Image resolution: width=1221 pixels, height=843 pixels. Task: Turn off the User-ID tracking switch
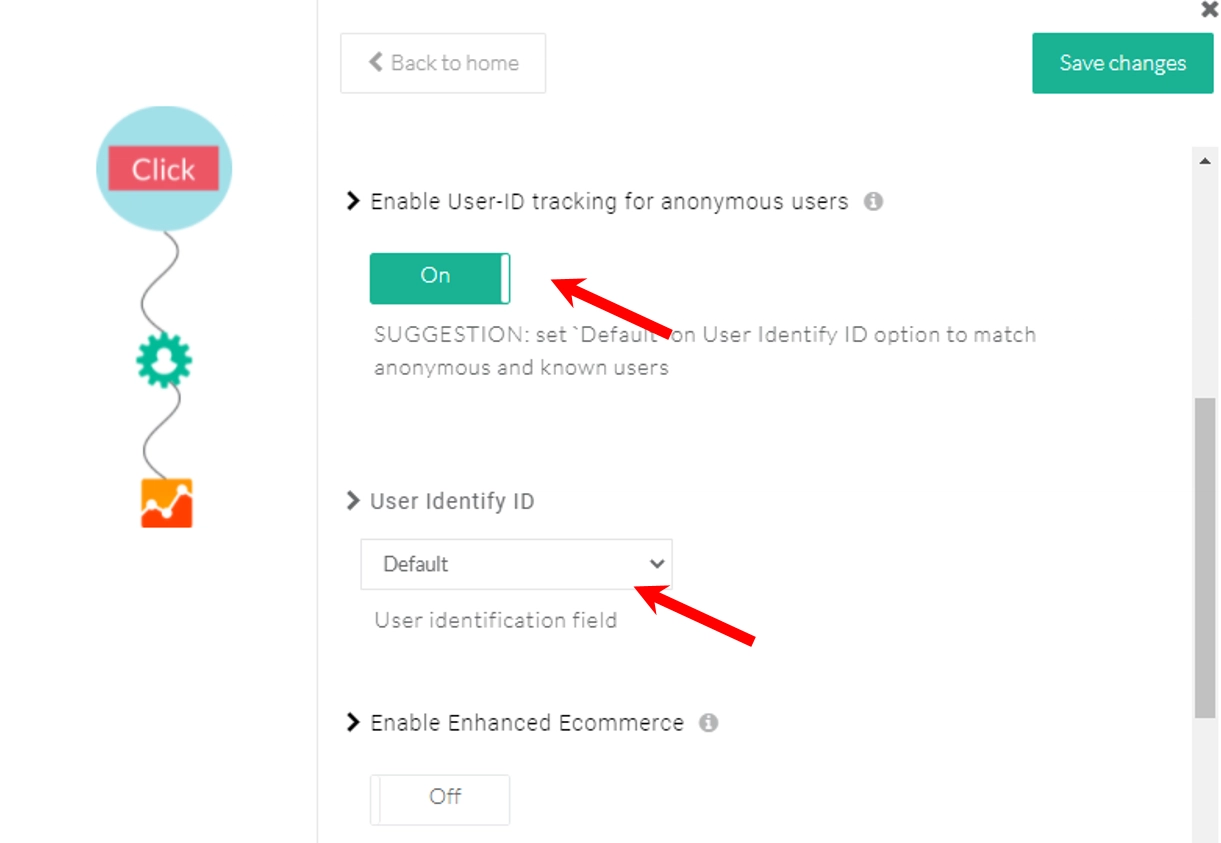(440, 277)
